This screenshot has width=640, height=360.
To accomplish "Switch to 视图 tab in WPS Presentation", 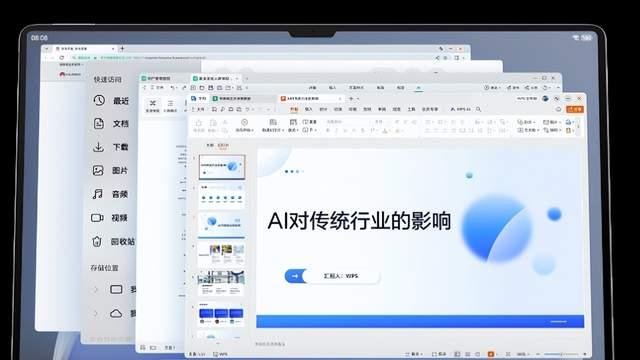I will pyautogui.click(x=397, y=109).
